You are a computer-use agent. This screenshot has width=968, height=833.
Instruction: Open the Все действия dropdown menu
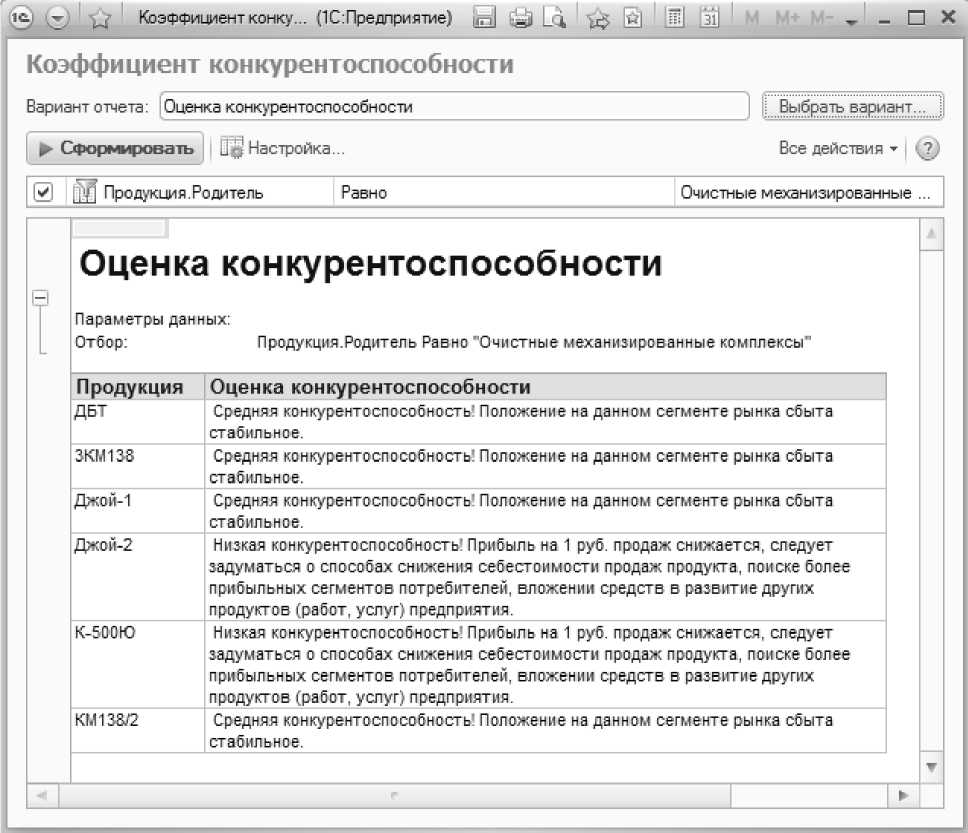click(838, 148)
